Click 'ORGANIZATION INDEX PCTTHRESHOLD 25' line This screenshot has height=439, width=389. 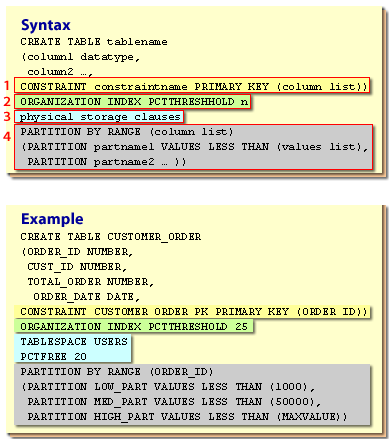click(x=134, y=327)
